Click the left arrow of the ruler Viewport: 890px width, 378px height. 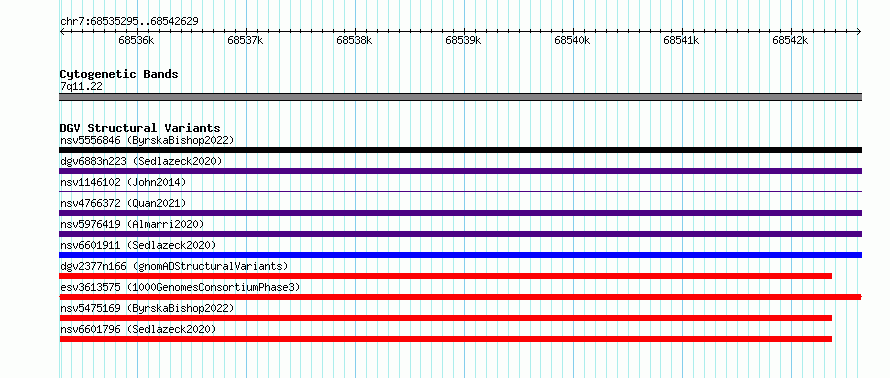(x=62, y=32)
